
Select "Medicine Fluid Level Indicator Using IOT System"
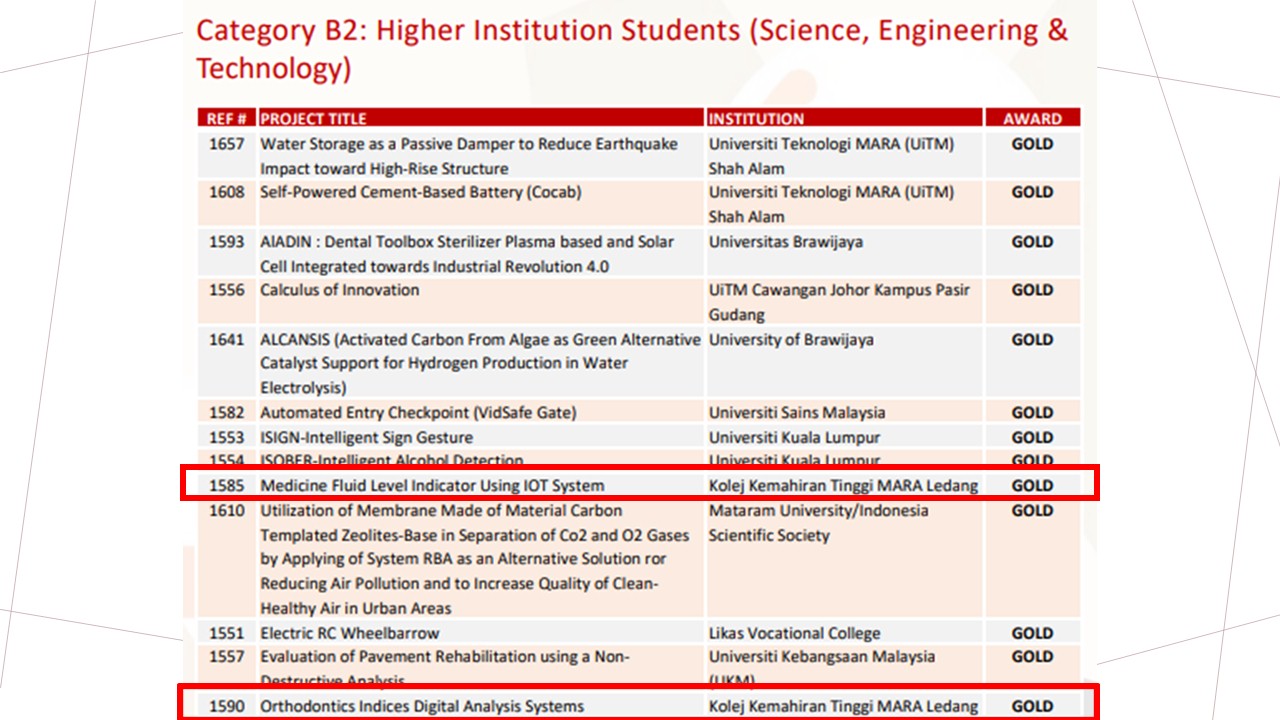click(432, 486)
